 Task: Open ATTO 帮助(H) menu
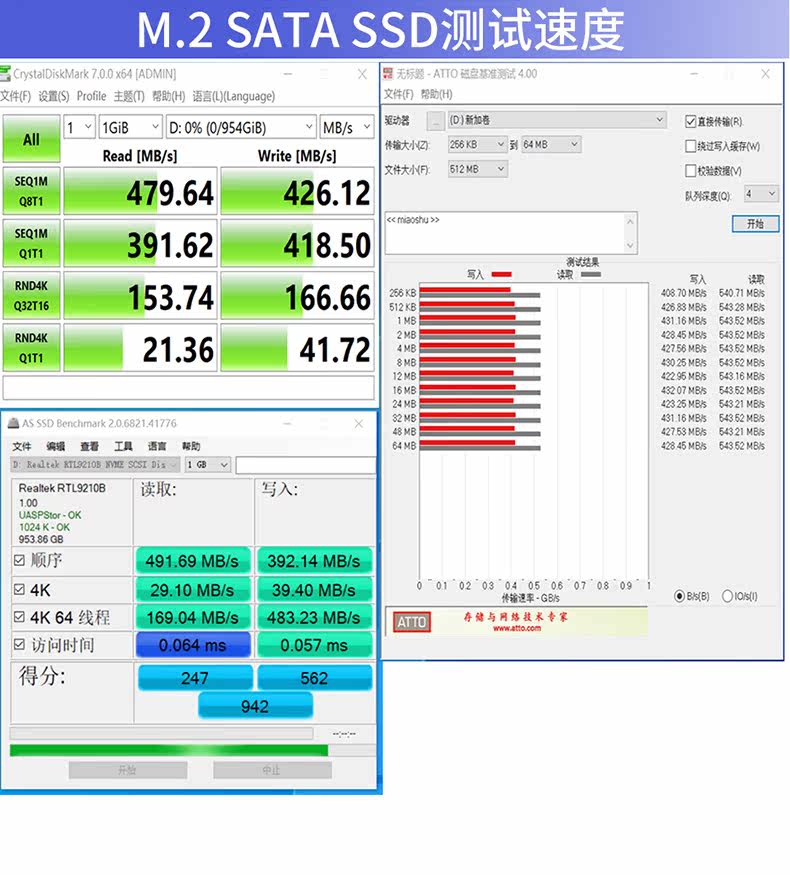(x=436, y=94)
